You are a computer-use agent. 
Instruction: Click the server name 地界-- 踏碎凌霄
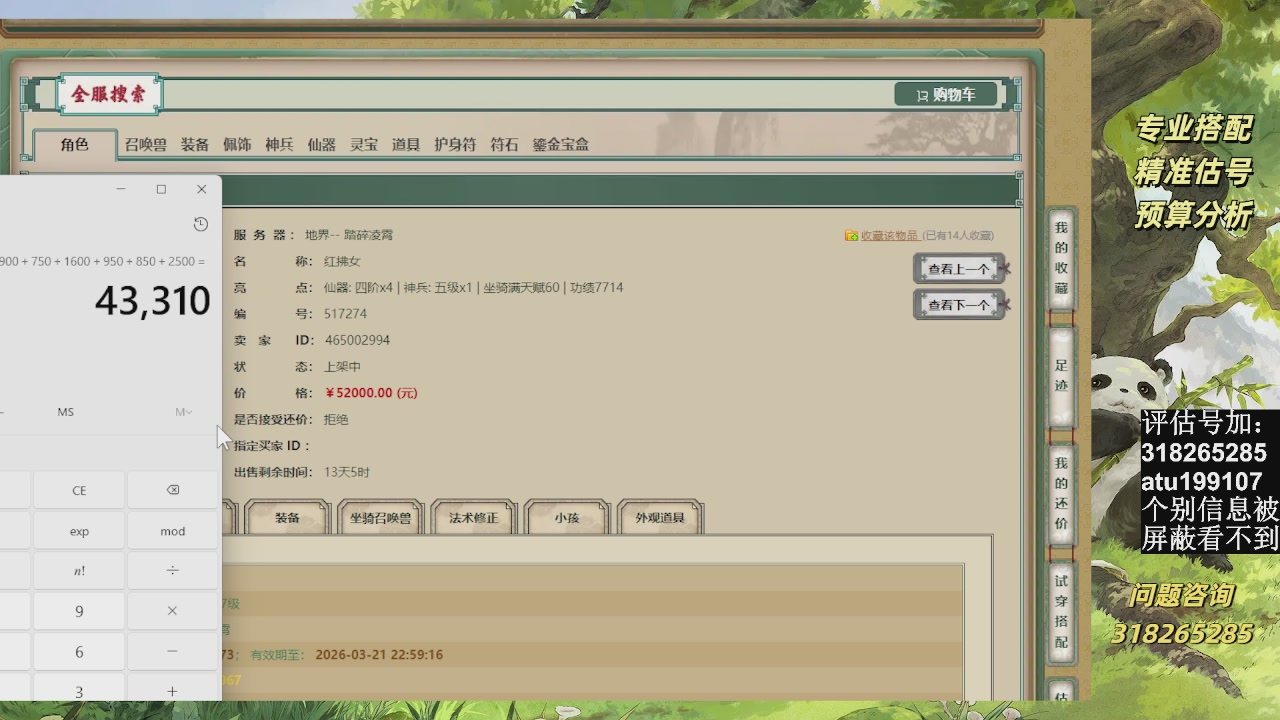(x=349, y=235)
